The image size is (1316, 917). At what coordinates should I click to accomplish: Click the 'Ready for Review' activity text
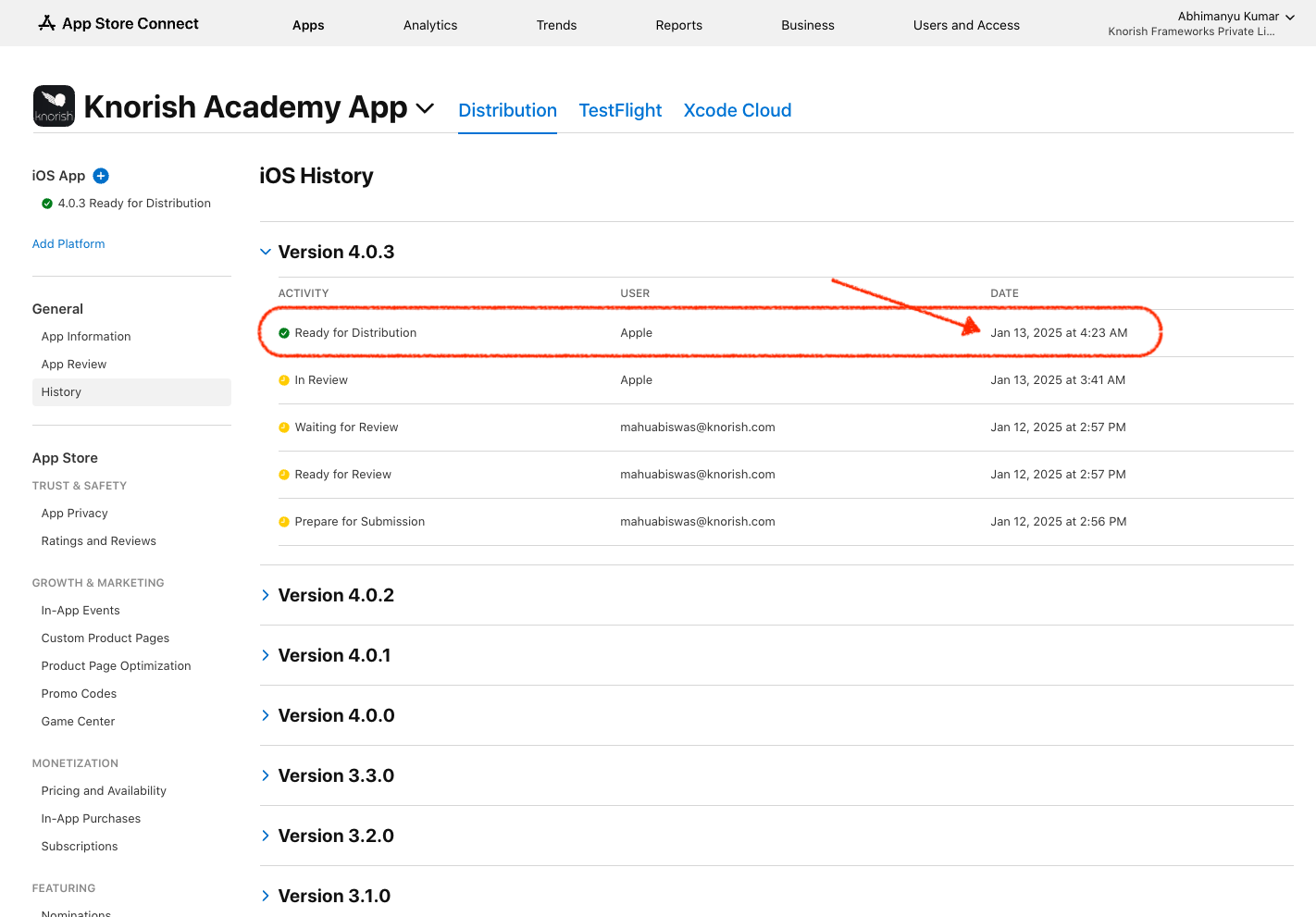point(342,475)
